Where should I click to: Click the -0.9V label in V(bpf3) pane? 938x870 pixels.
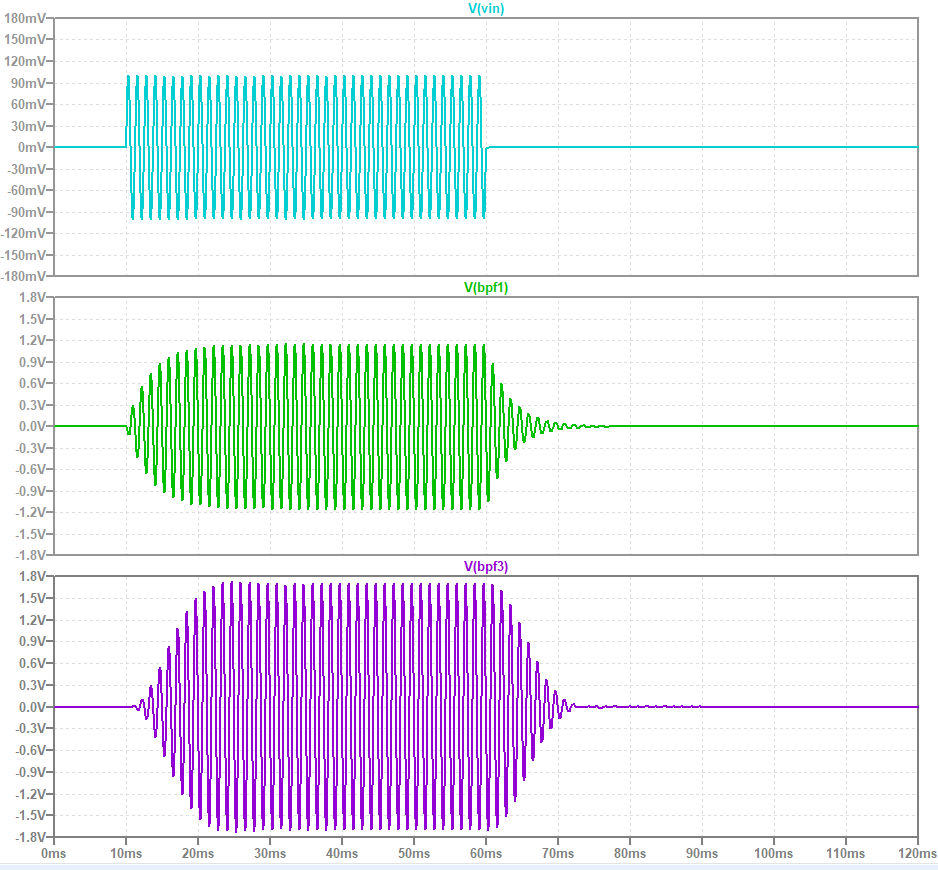click(29, 772)
